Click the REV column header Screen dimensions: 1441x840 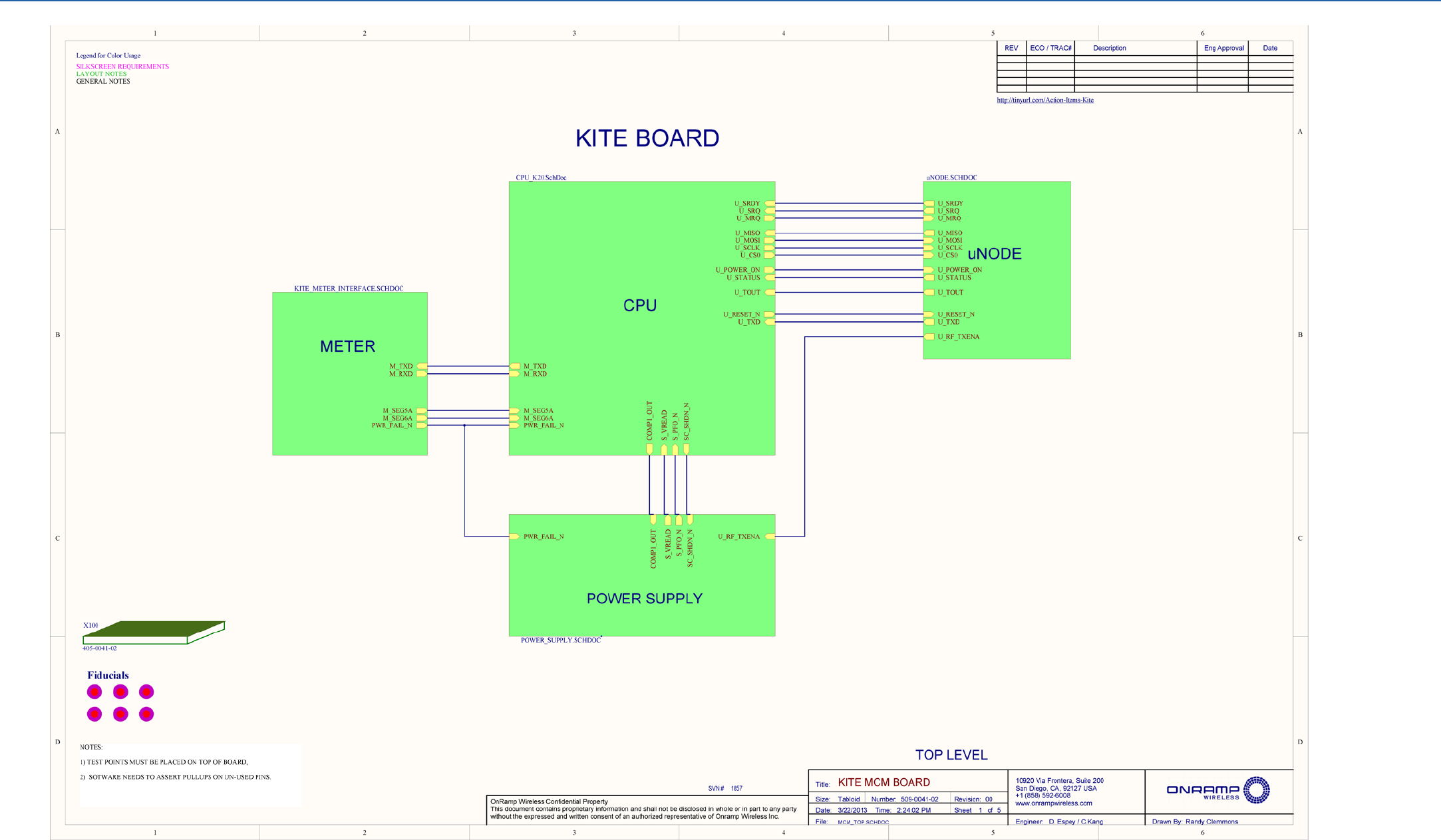tap(1011, 49)
